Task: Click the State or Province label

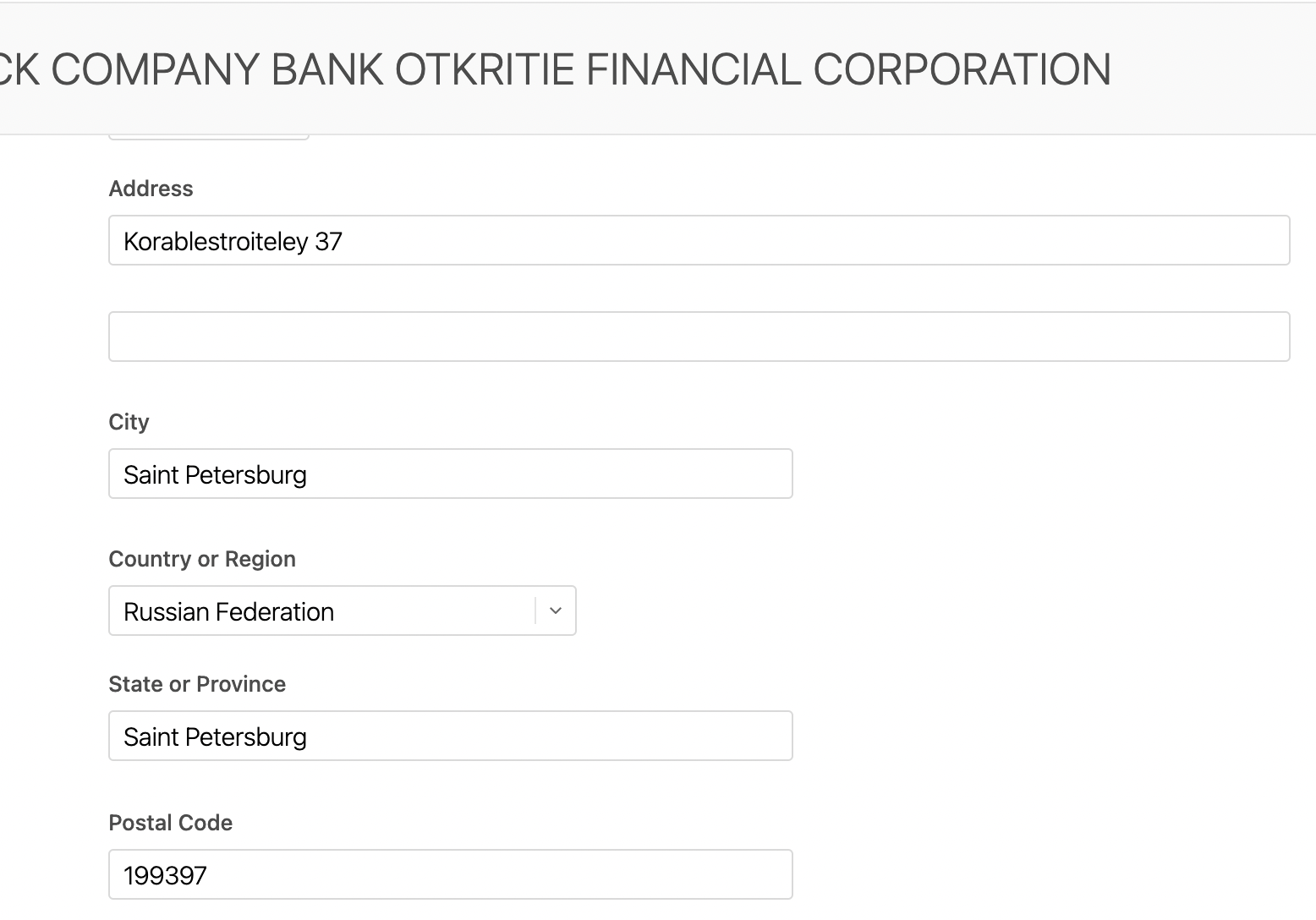Action: (x=197, y=684)
